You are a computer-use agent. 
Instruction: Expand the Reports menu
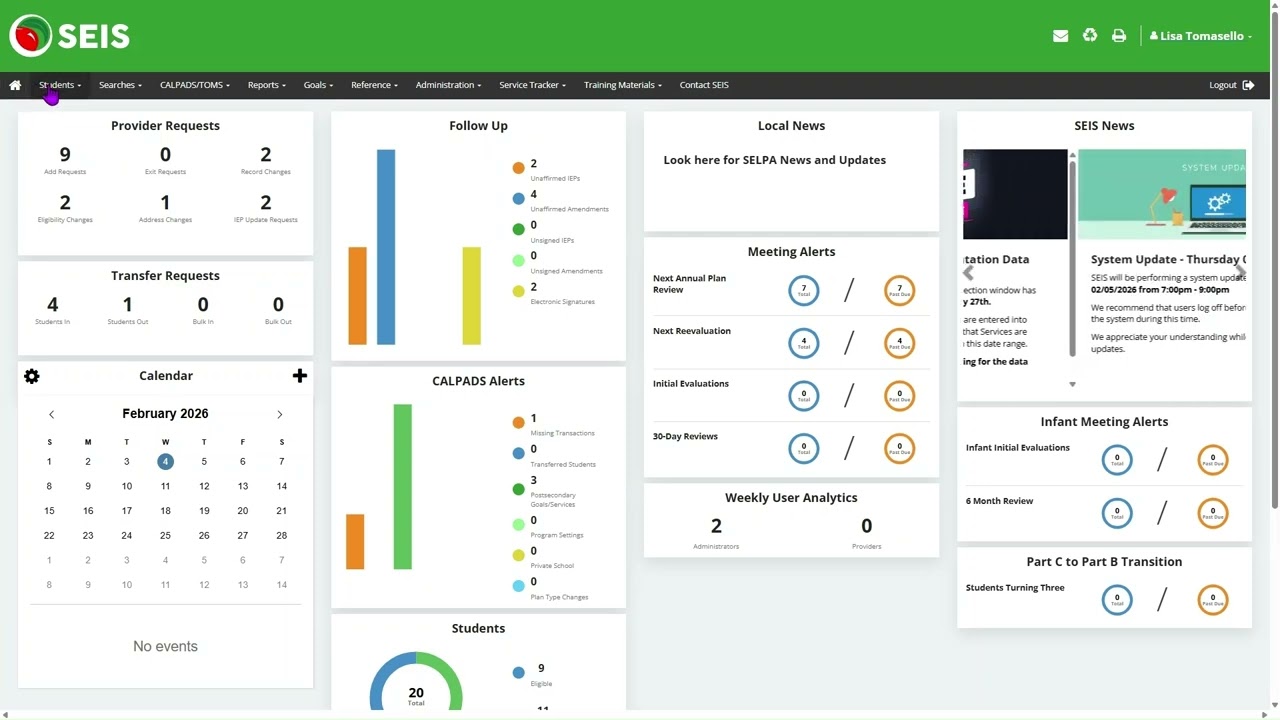tap(267, 85)
